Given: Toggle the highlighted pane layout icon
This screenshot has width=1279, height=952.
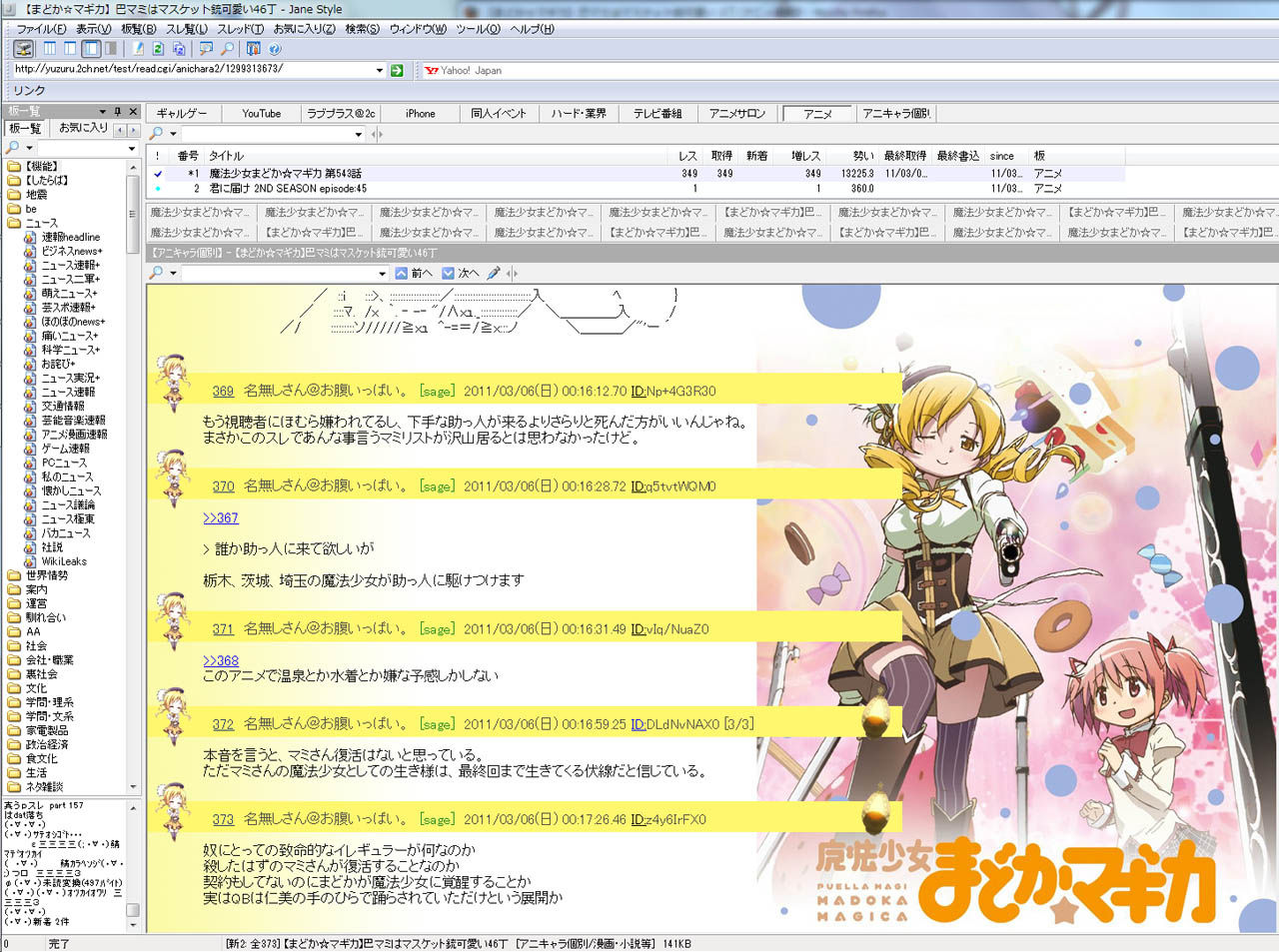Looking at the screenshot, I should click(91, 48).
